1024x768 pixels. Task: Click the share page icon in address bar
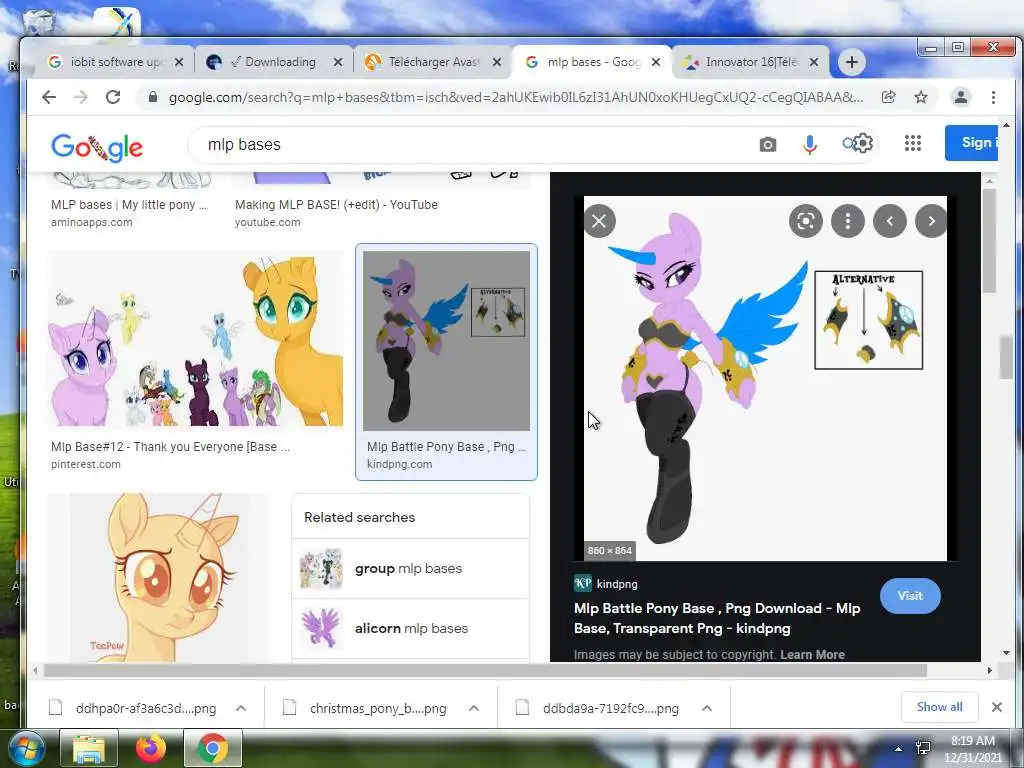[x=888, y=97]
